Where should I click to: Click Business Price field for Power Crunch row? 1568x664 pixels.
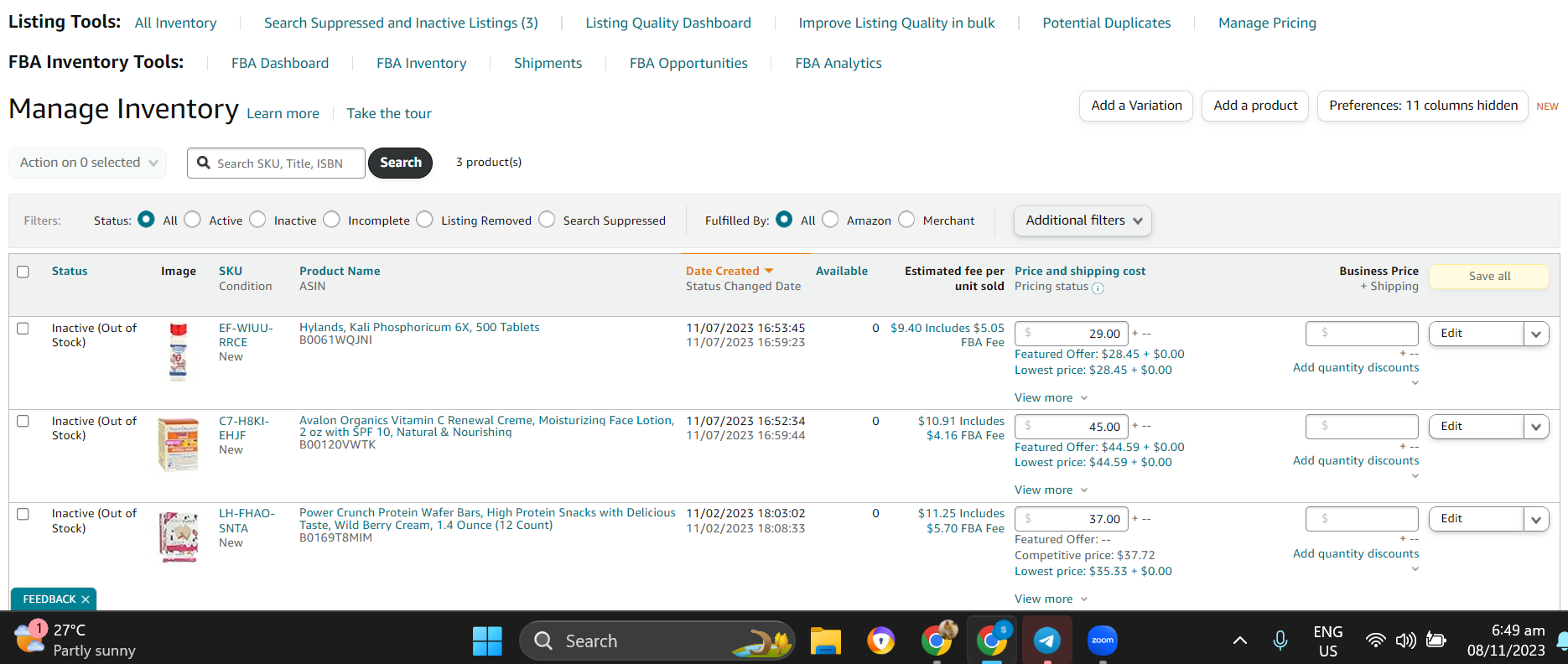1362,519
